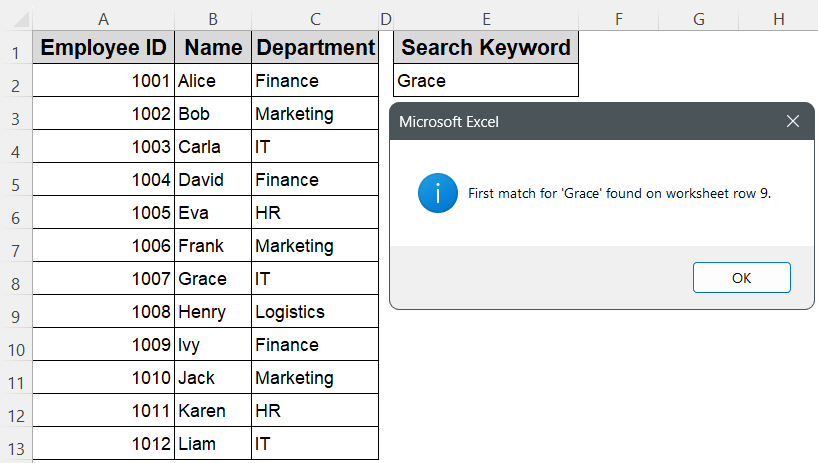Click the select-all corner of the sheet
This screenshot has width=818, height=463.
tap(15, 17)
